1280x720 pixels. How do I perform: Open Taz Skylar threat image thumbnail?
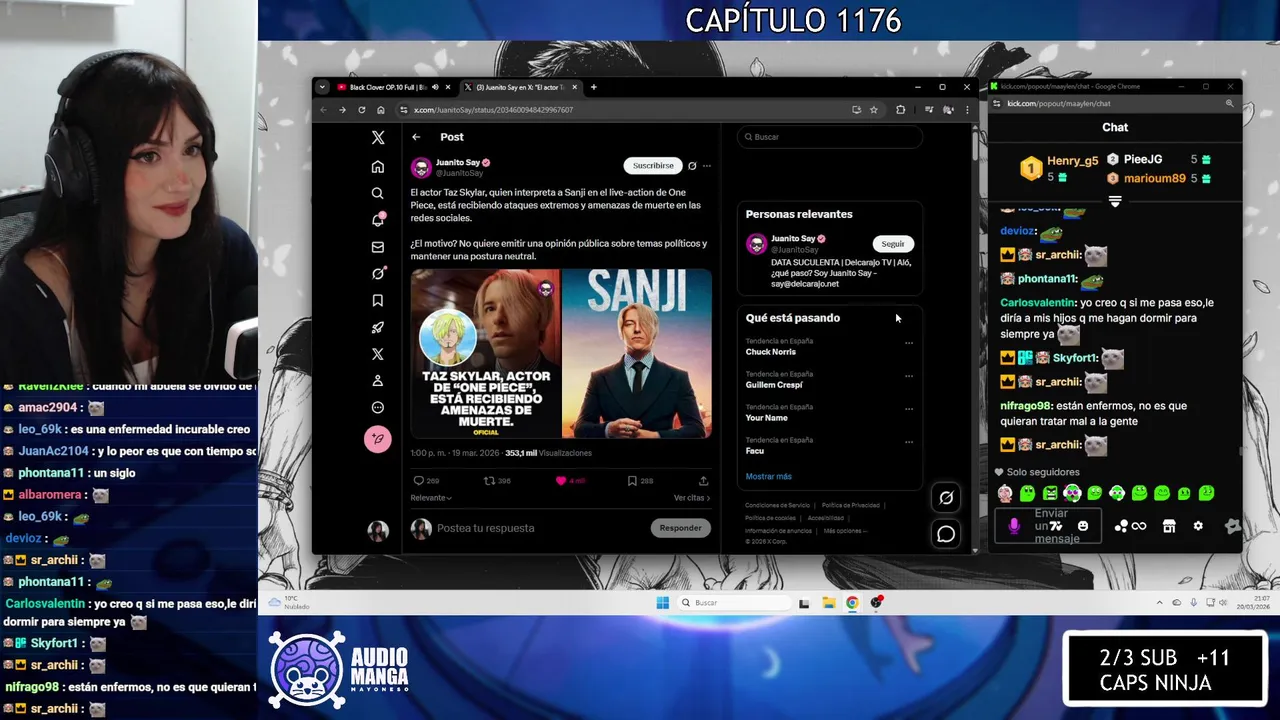(485, 354)
